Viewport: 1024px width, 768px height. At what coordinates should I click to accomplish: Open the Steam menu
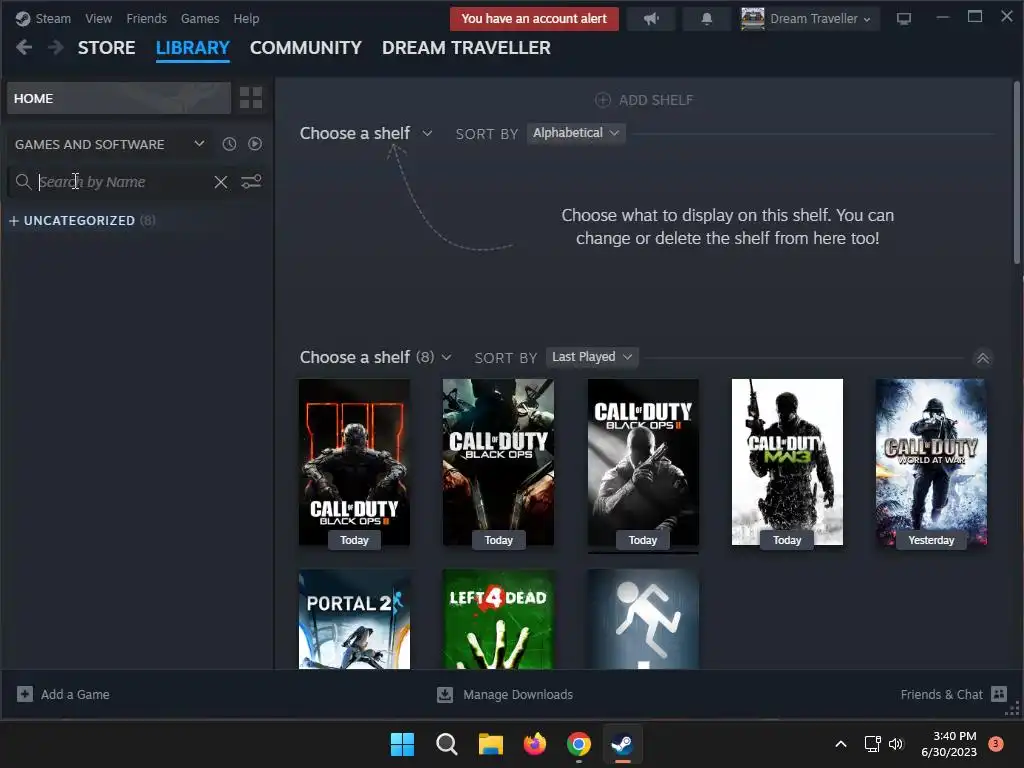tap(53, 18)
